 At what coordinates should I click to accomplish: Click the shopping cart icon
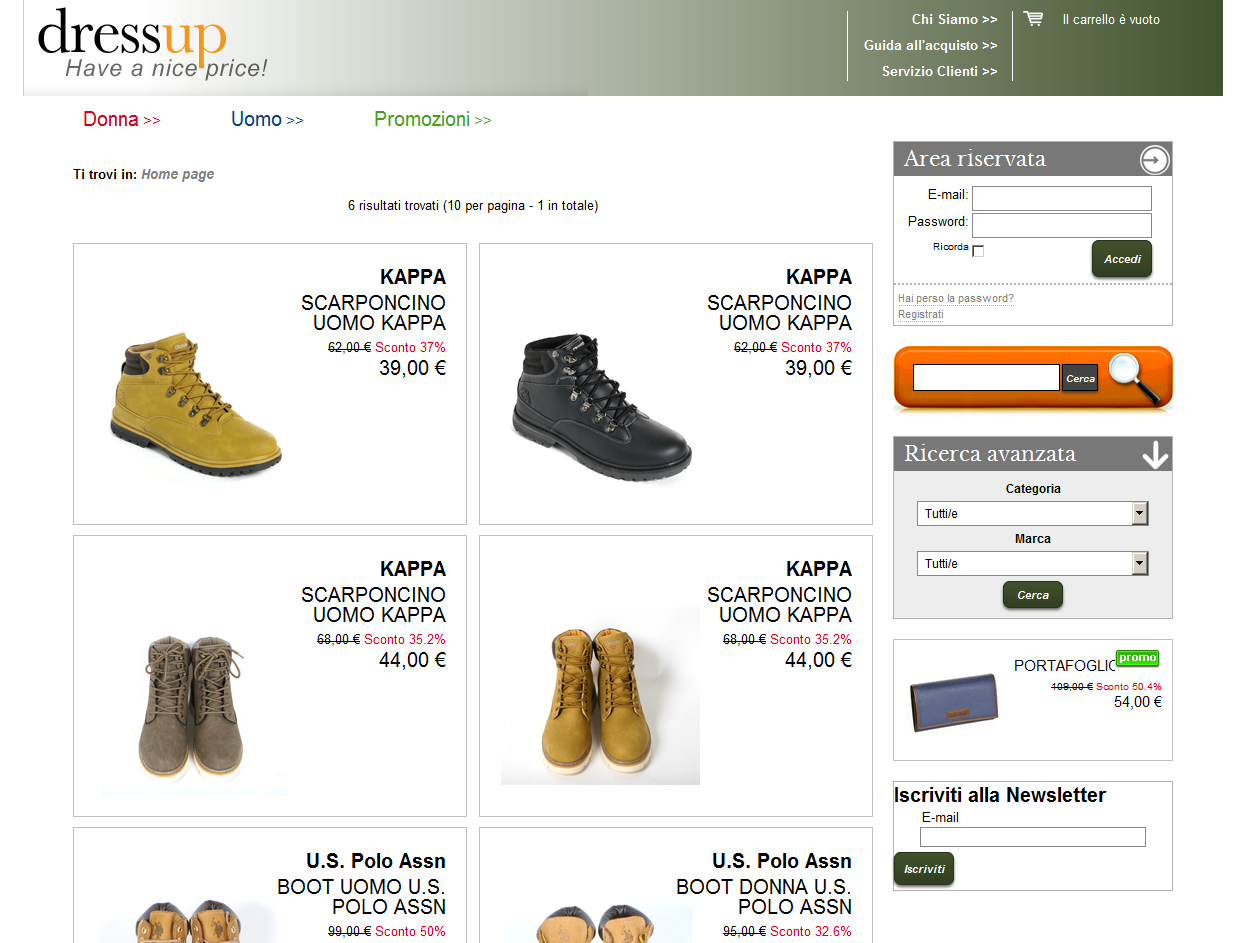[x=1033, y=19]
